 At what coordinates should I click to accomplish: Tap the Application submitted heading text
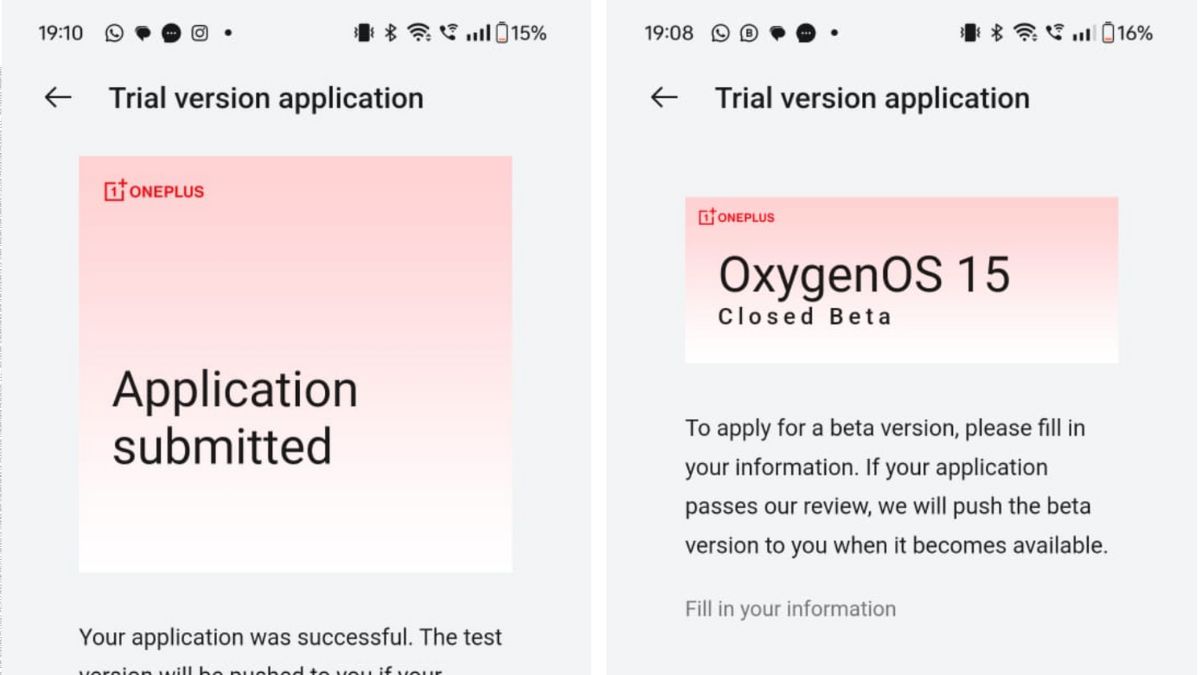(x=234, y=417)
